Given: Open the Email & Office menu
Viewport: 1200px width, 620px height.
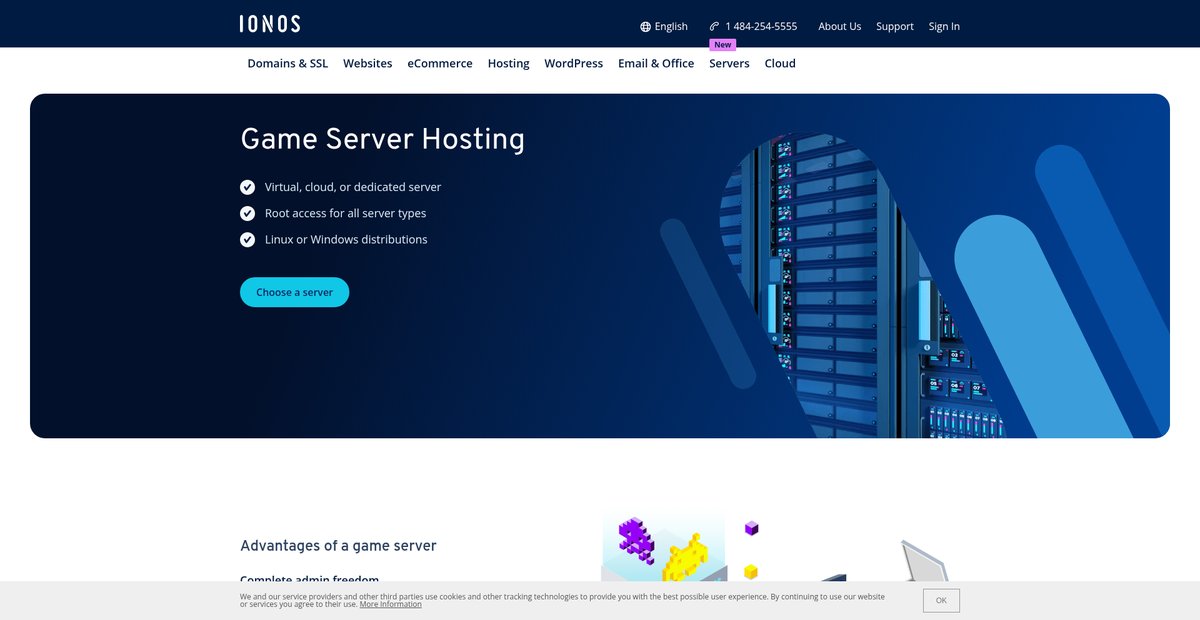Looking at the screenshot, I should (x=656, y=63).
